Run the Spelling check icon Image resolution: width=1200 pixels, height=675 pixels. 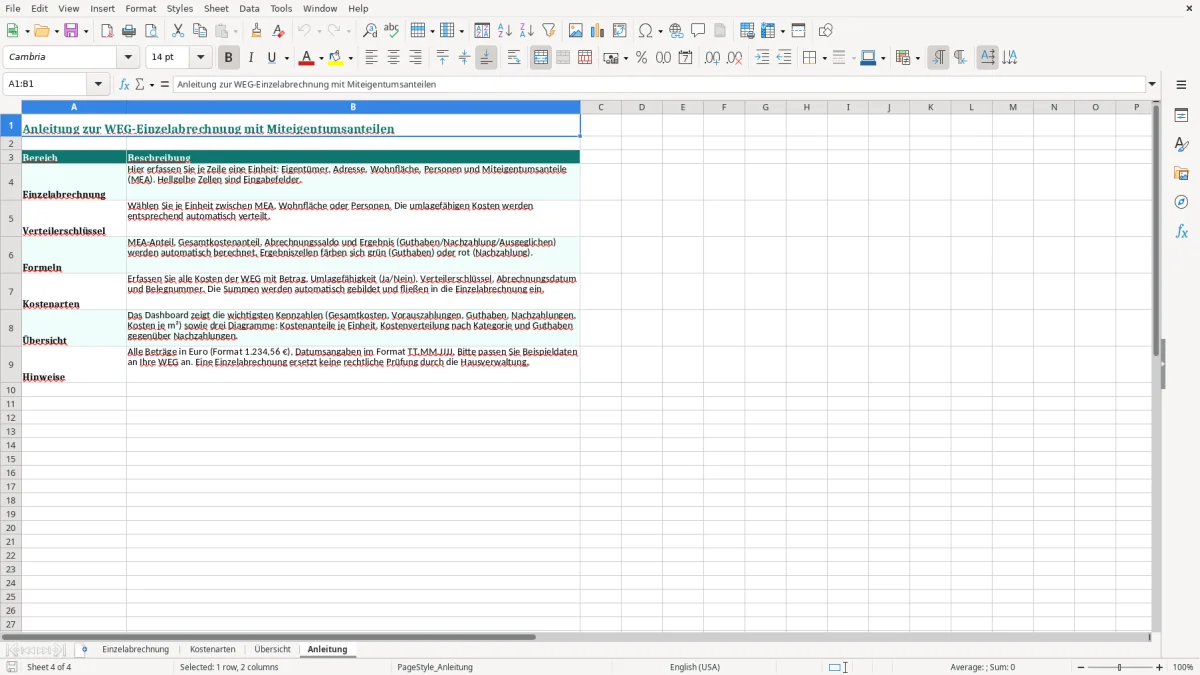(x=392, y=31)
